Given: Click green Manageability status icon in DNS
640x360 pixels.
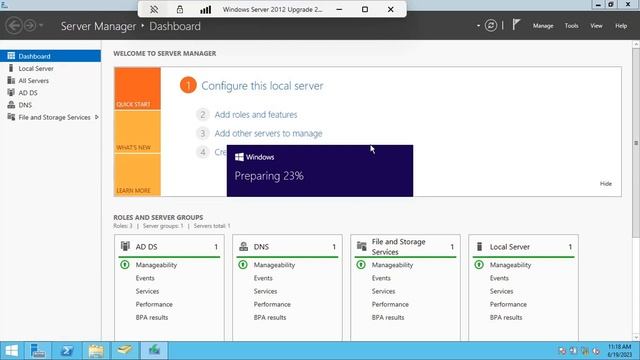Looking at the screenshot, I should [243, 264].
